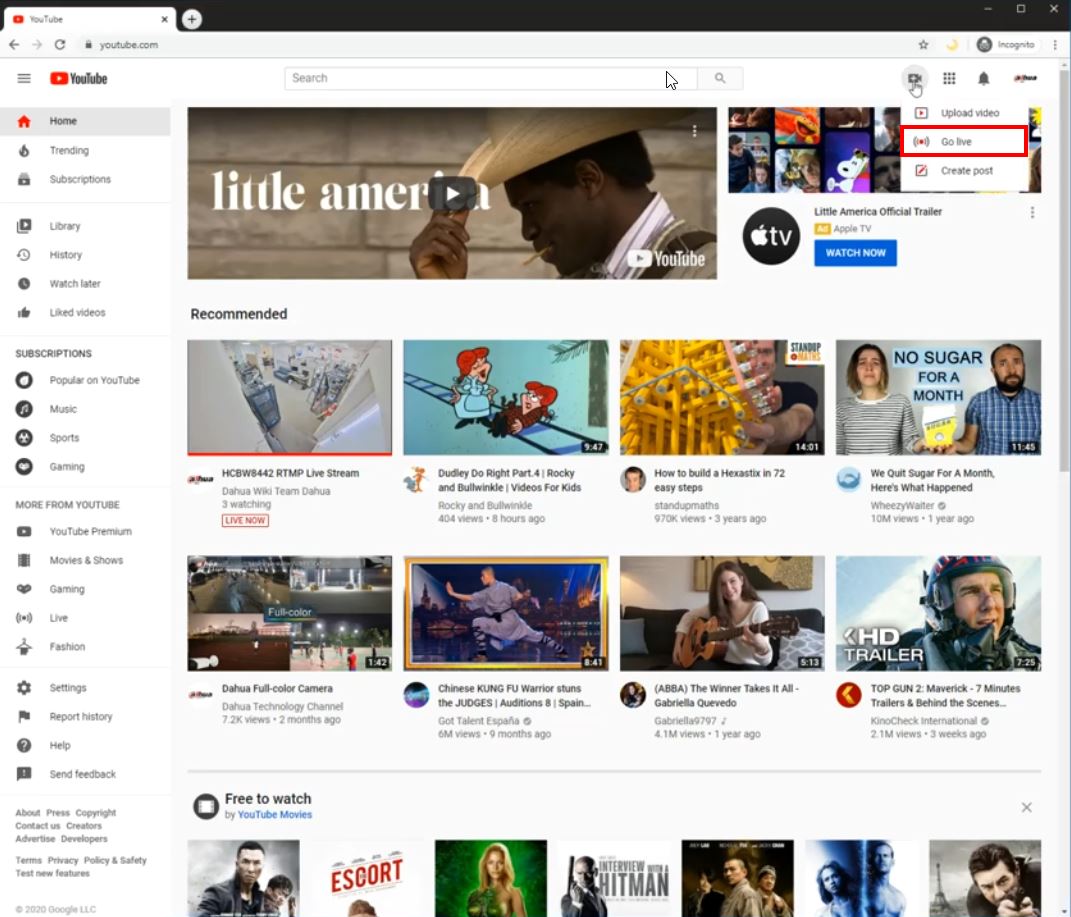This screenshot has width=1071, height=917.
Task: Open the No Sugar For A Month thumbnail
Action: 938,397
